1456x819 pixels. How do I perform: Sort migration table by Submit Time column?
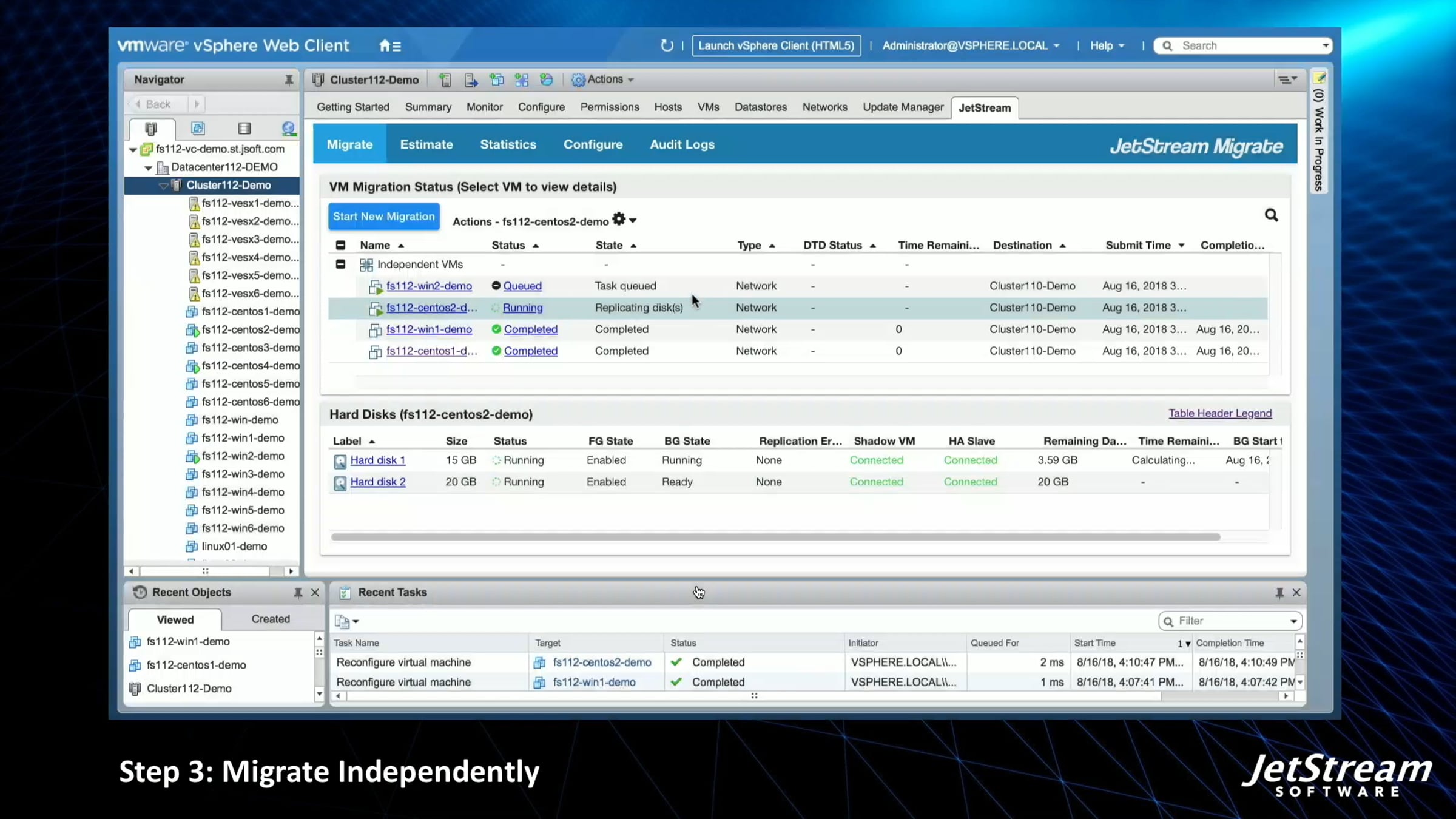[1144, 245]
